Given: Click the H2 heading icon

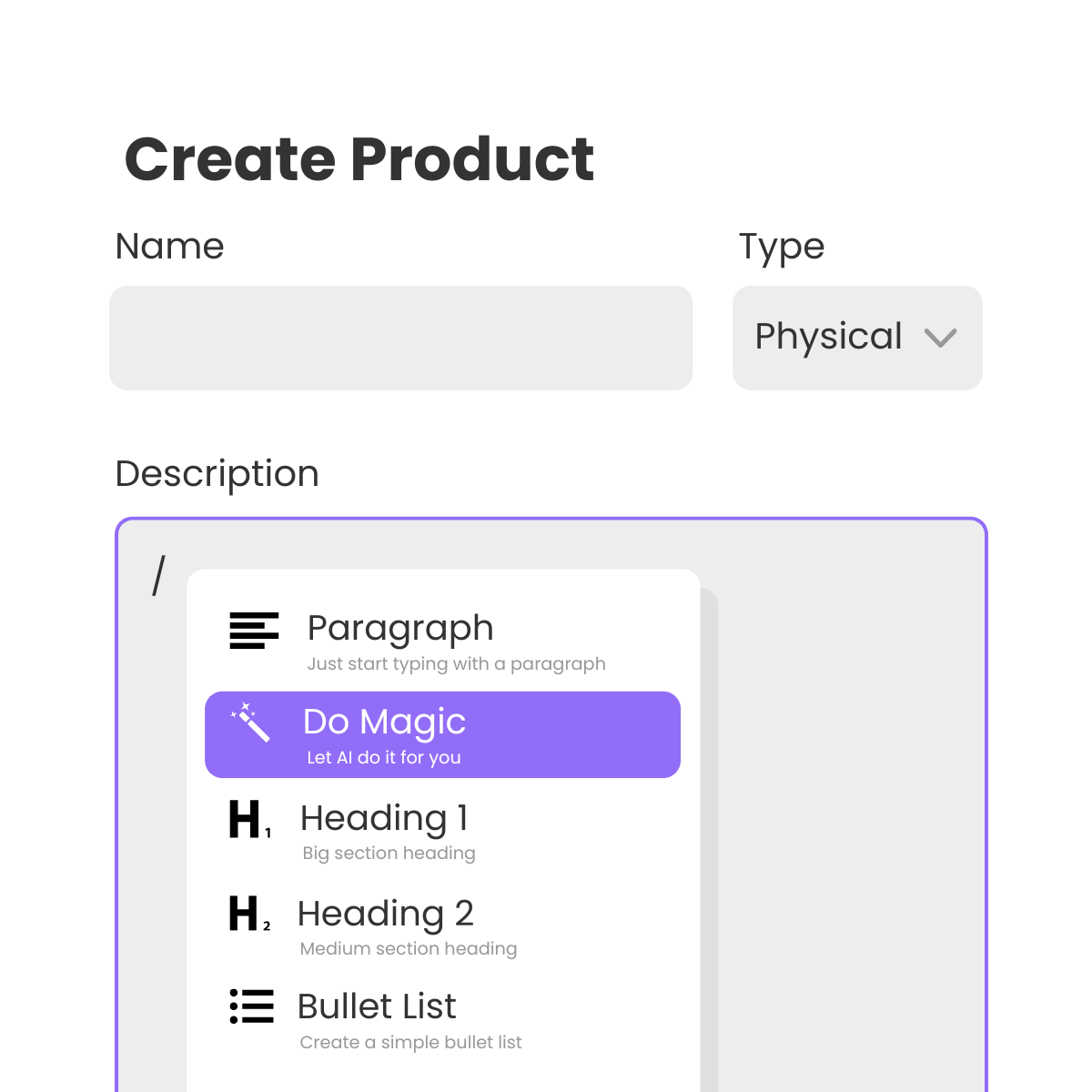Looking at the screenshot, I should coord(250,914).
